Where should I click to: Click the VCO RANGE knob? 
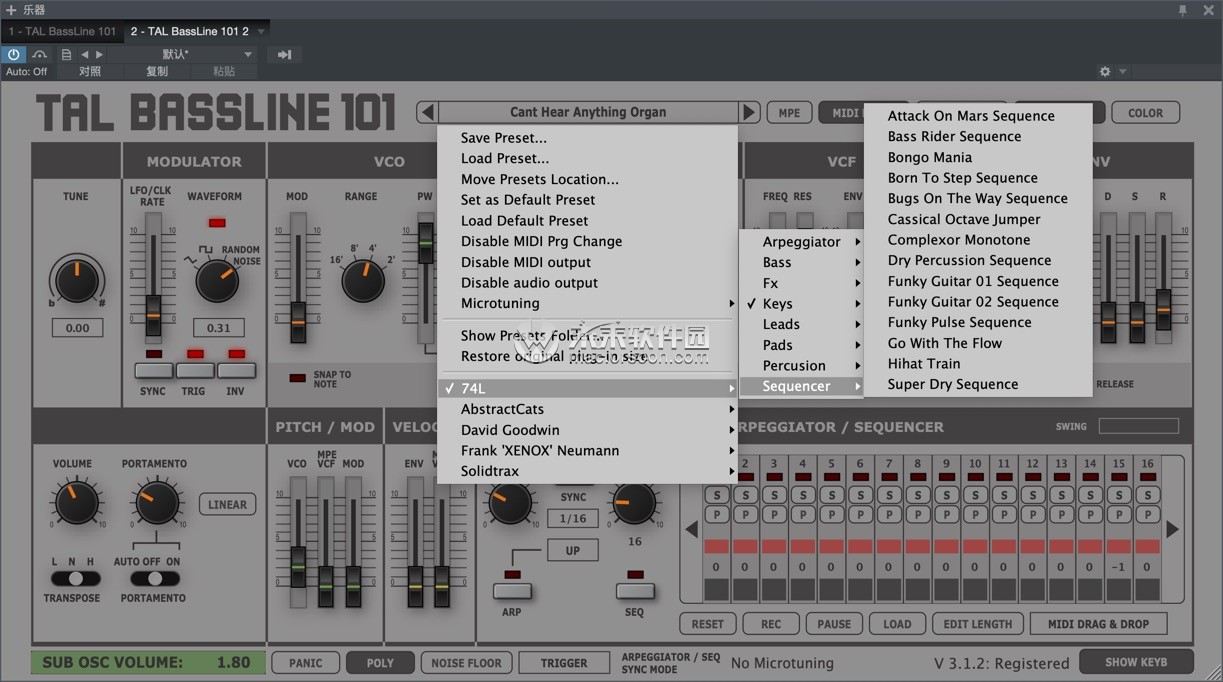click(362, 282)
